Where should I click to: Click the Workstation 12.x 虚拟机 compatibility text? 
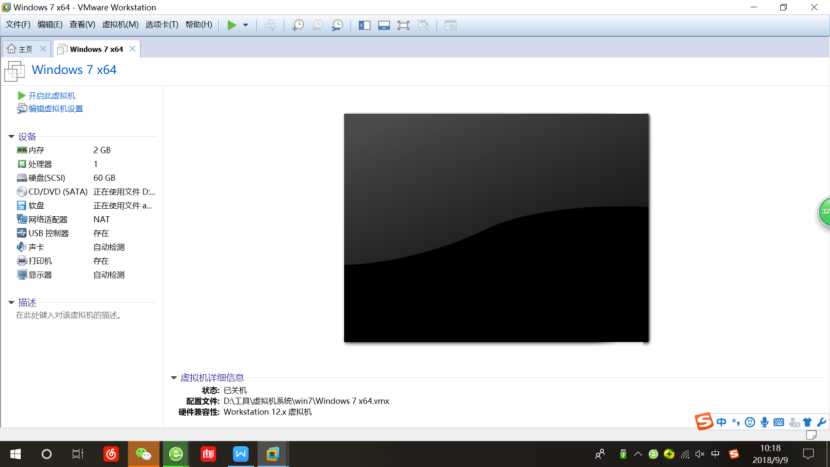267,412
